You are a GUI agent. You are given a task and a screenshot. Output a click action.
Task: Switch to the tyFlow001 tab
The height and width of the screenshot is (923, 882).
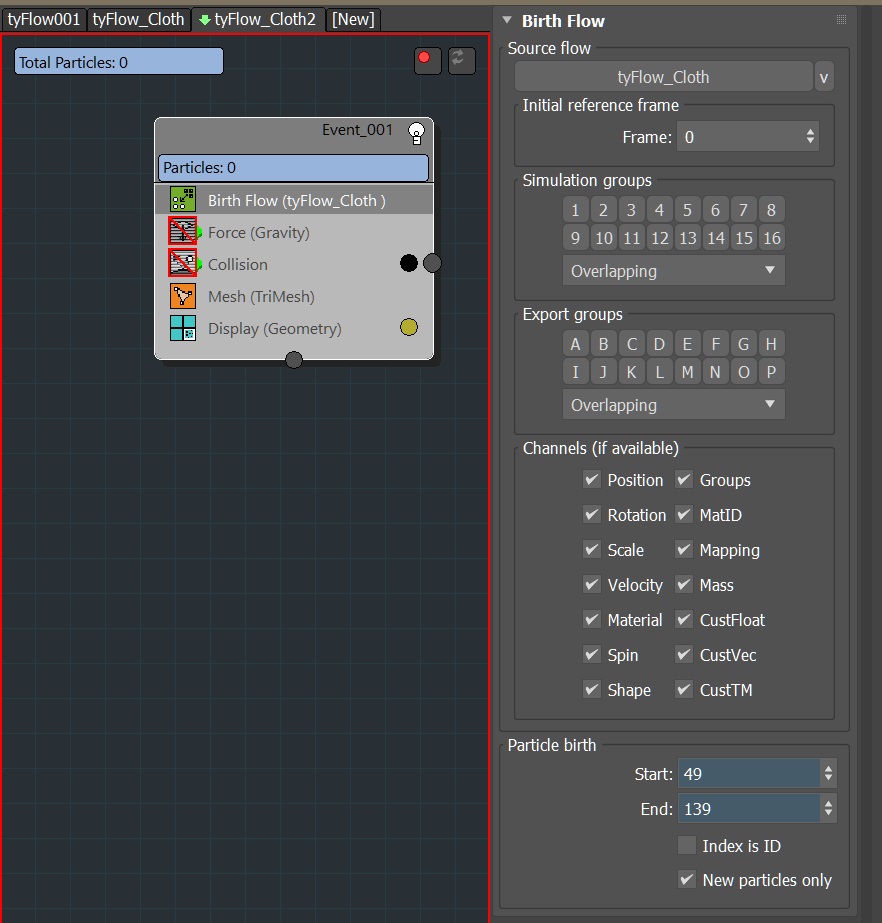43,19
